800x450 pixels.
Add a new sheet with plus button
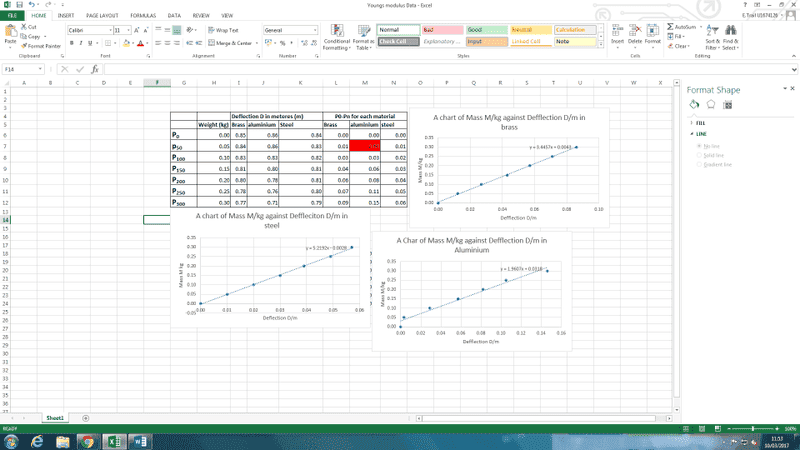coord(86,418)
